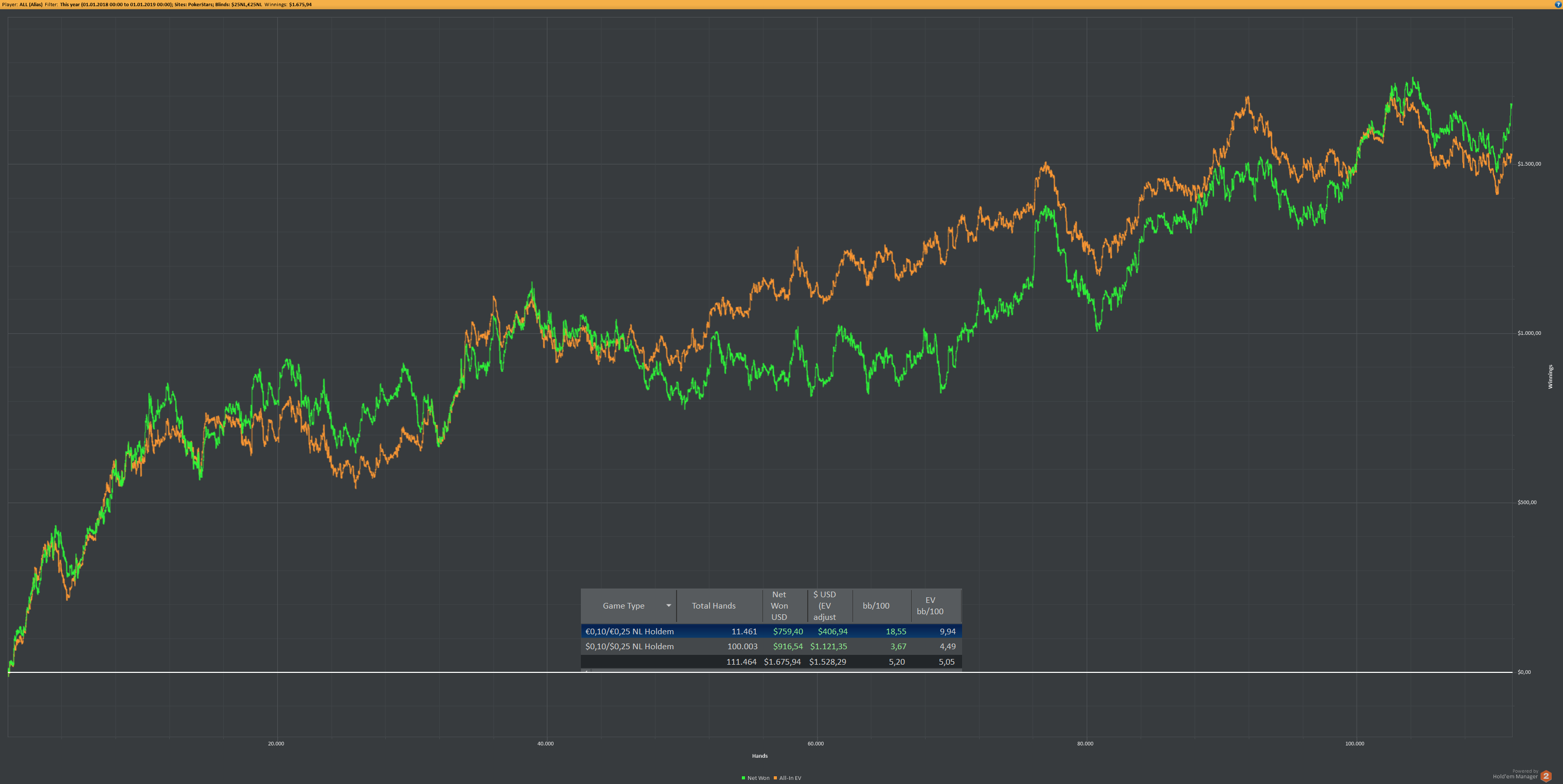Click the green Net Won legend swatch
The width and height of the screenshot is (1563, 784).
[x=743, y=778]
